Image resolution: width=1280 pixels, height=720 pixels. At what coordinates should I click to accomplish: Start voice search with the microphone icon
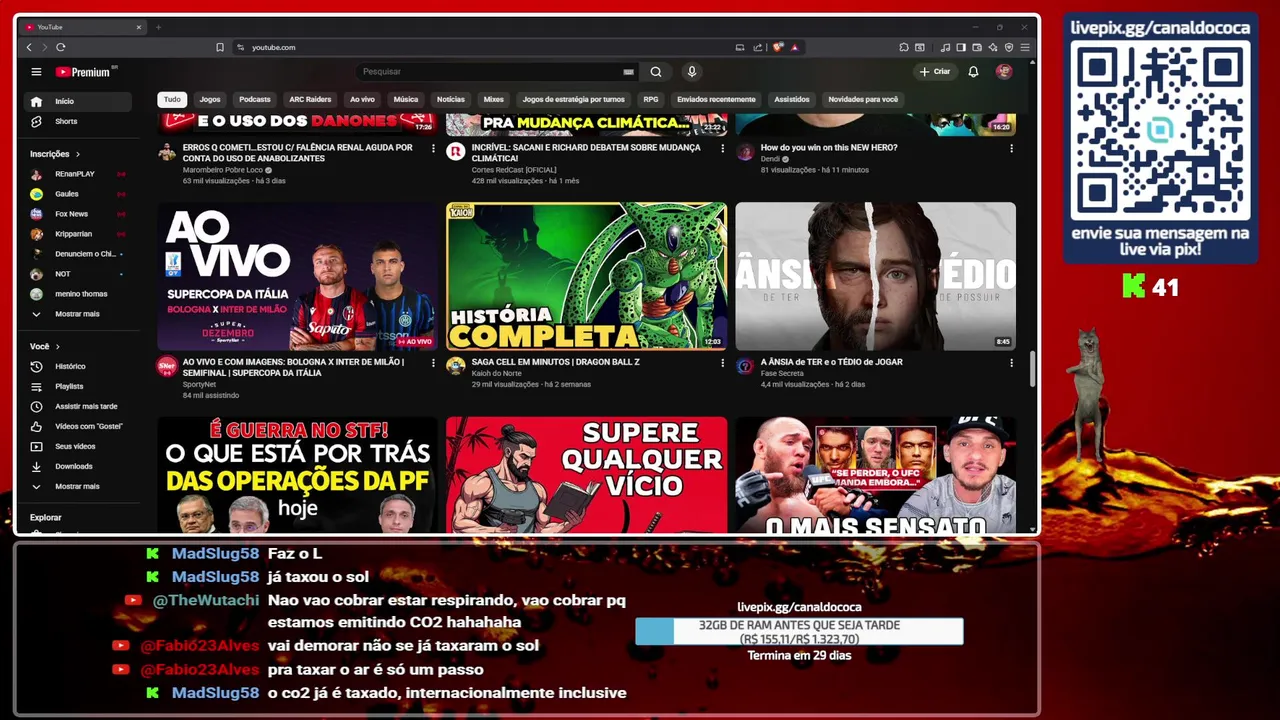tap(691, 72)
